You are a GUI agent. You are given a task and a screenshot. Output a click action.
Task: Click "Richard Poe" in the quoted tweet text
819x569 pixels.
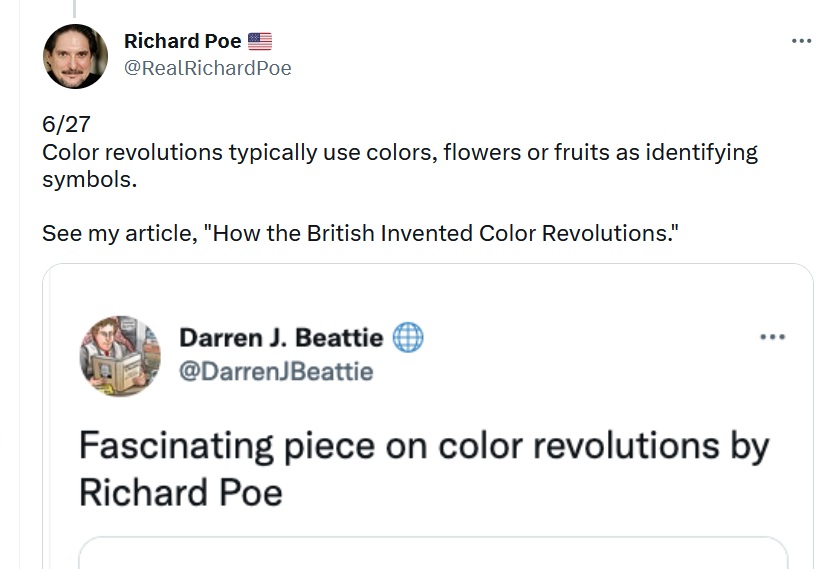click(180, 492)
